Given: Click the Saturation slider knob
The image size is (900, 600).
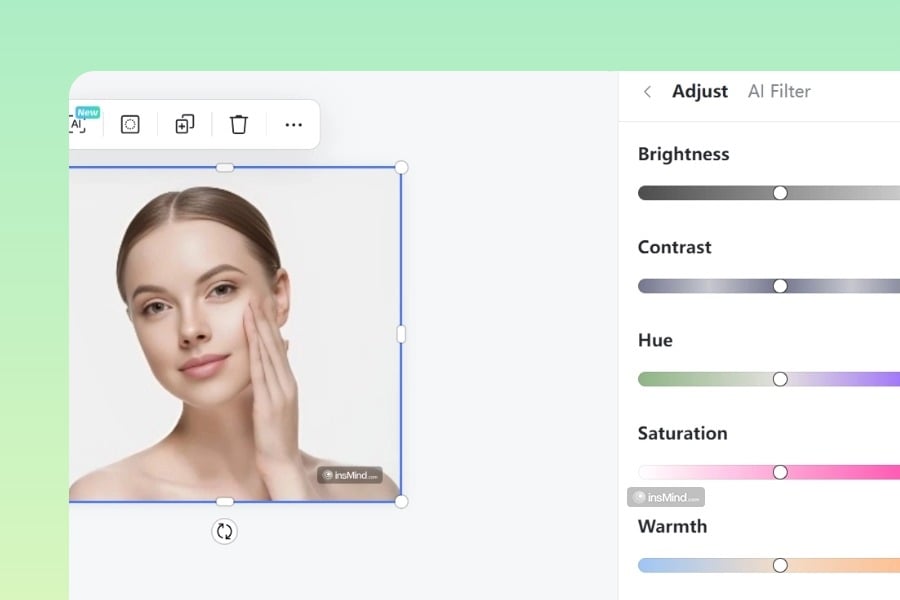Looking at the screenshot, I should 780,472.
